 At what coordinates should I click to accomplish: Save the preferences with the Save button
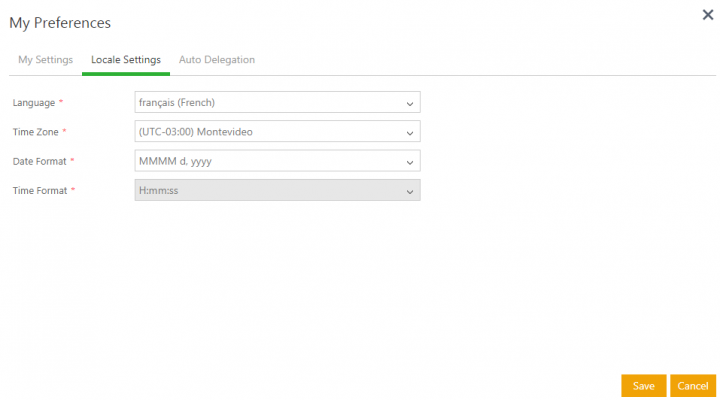(643, 386)
